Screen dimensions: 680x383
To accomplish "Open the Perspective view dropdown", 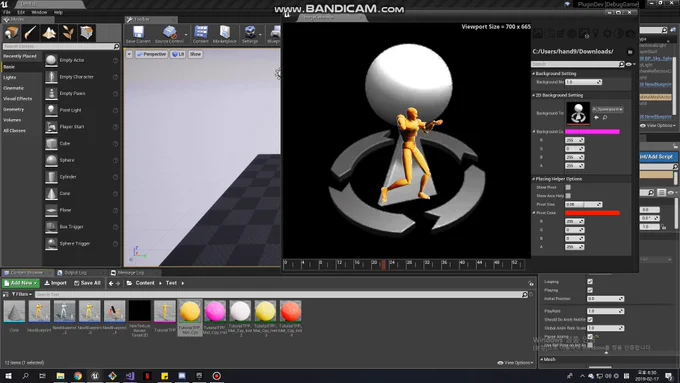I will pos(151,54).
